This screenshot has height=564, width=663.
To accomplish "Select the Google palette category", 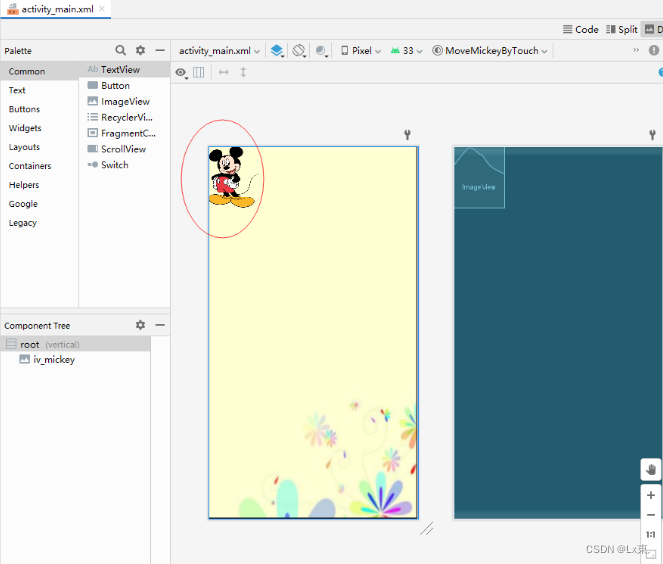I will pyautogui.click(x=39, y=204).
